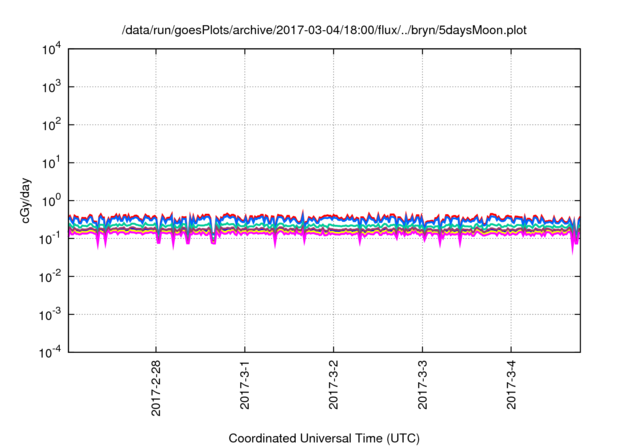Select the 10^-1 y-axis label
Viewport: 640px width, 448px height.
point(50,239)
